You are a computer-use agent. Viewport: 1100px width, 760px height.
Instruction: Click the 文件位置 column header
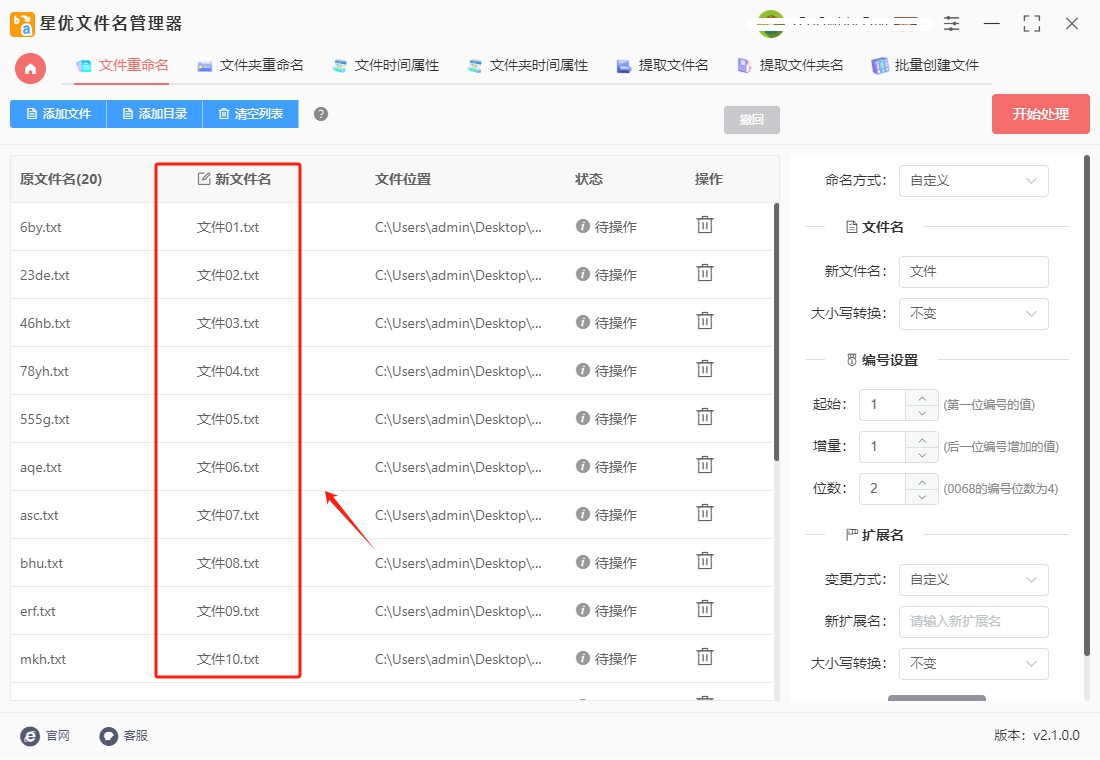(x=403, y=179)
